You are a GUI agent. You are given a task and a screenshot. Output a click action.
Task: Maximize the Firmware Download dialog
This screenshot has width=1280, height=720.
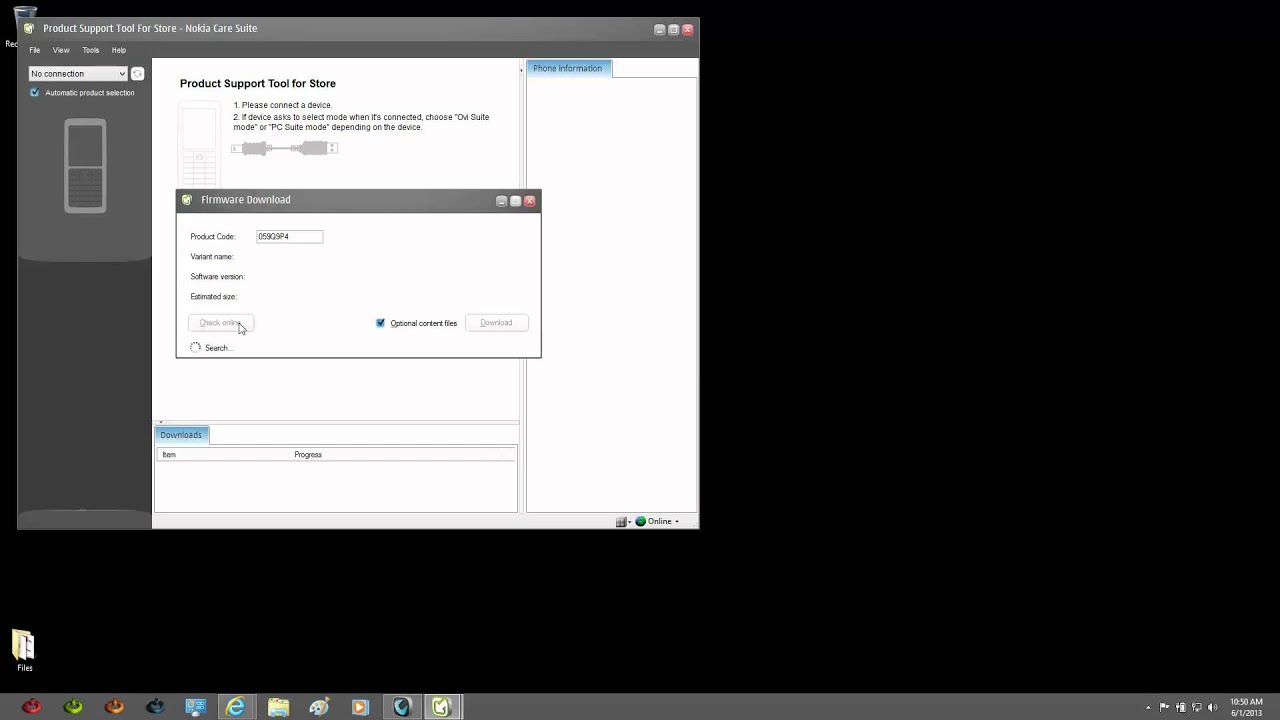point(516,201)
